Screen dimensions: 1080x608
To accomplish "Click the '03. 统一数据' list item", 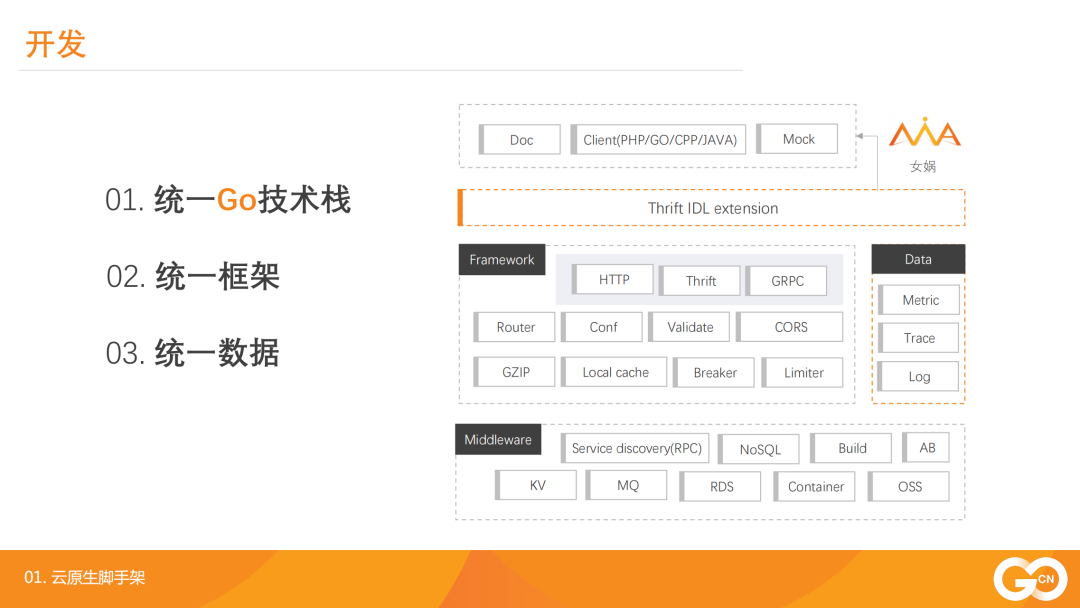I will point(193,353).
